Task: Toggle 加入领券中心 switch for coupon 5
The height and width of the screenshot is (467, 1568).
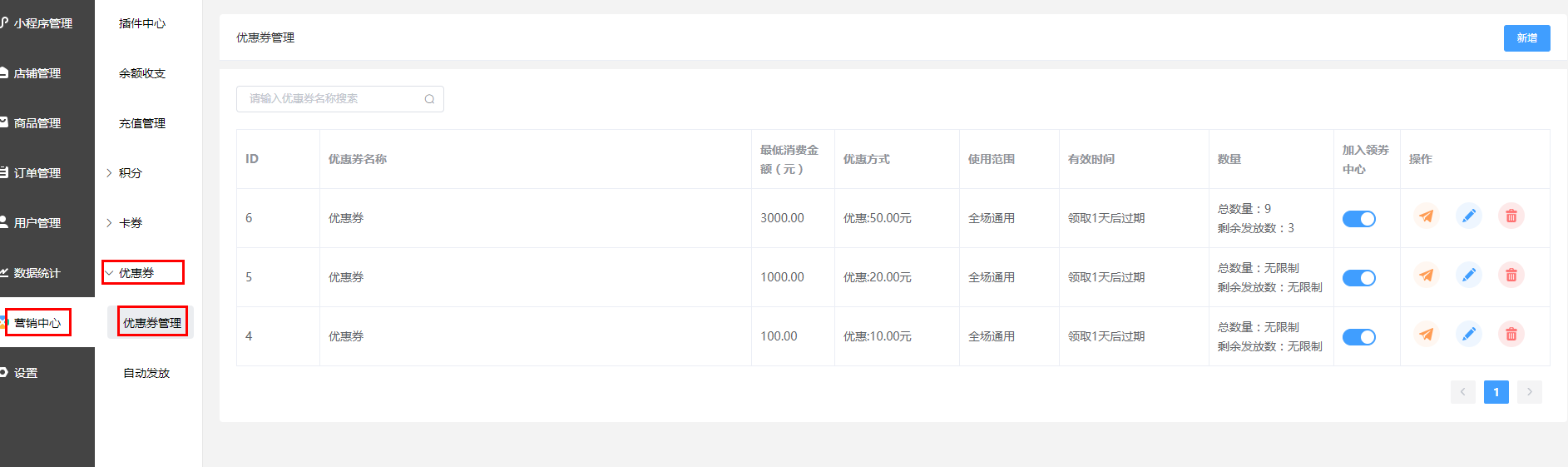Action: pos(1359,278)
